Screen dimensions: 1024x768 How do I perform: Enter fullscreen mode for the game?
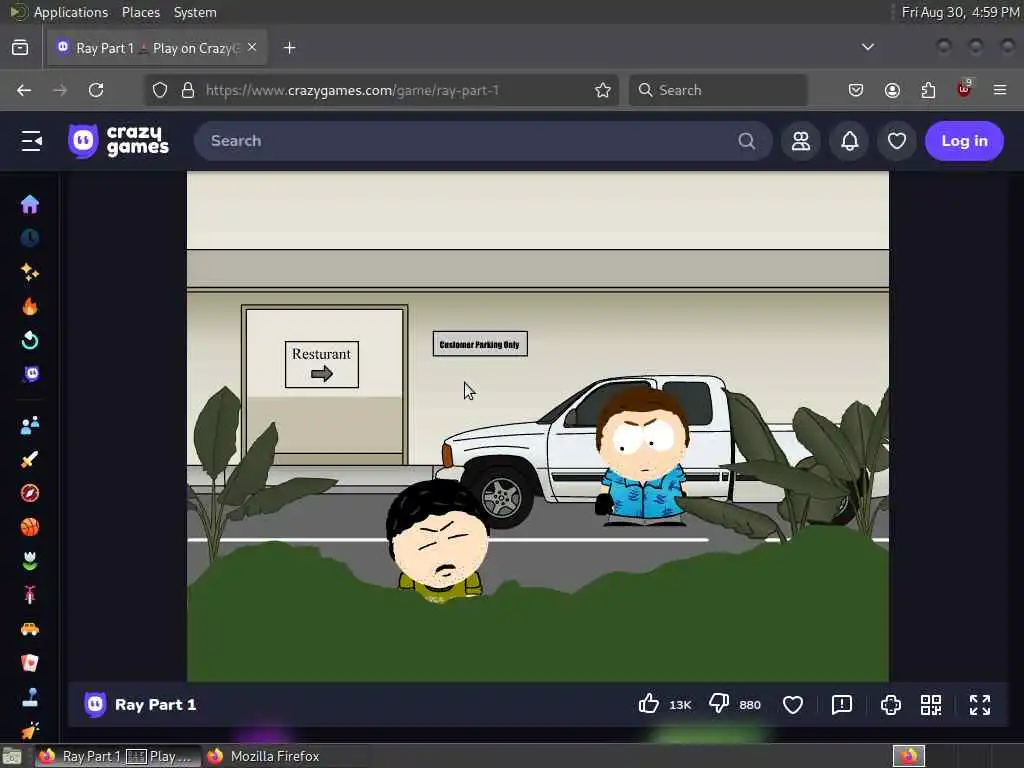(x=980, y=705)
